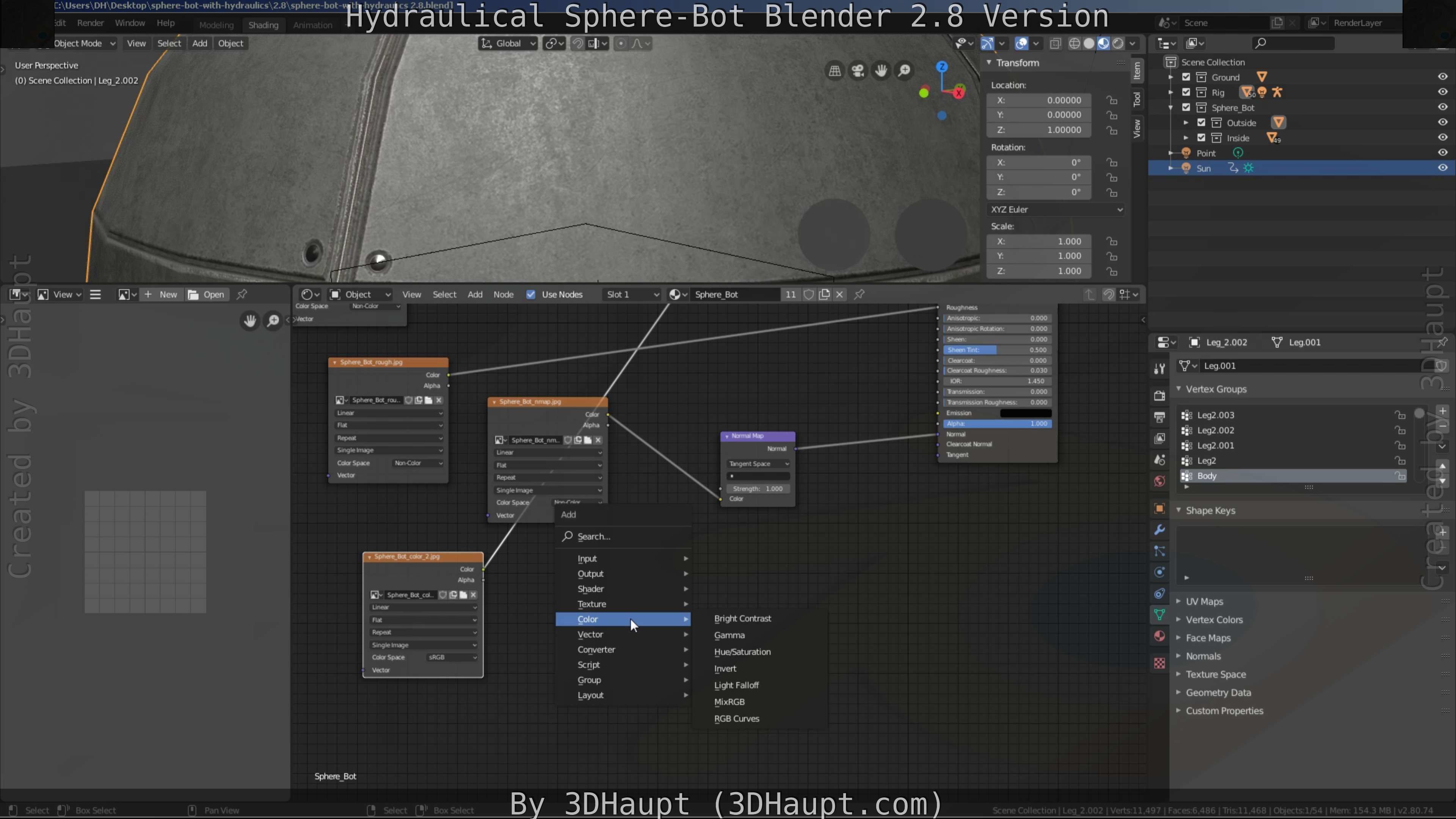Click New image button in image editor

point(162,295)
